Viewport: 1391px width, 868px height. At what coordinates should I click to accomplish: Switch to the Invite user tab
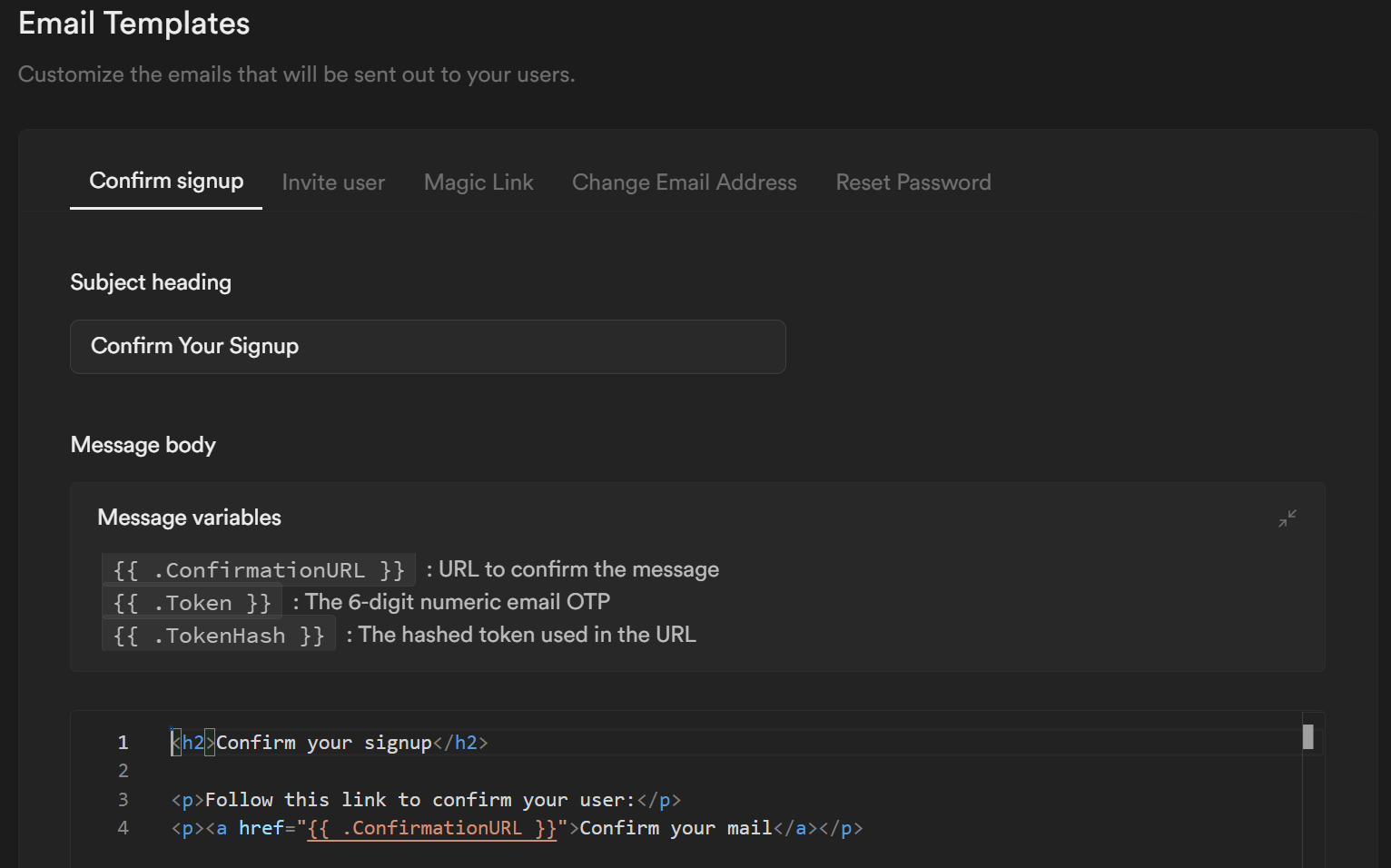333,182
